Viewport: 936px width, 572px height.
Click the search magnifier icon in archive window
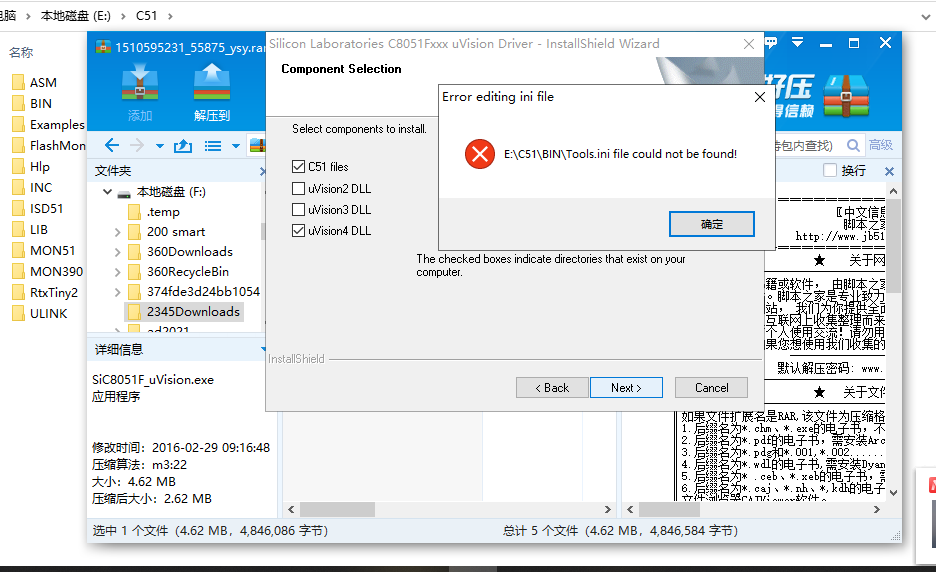coord(854,145)
